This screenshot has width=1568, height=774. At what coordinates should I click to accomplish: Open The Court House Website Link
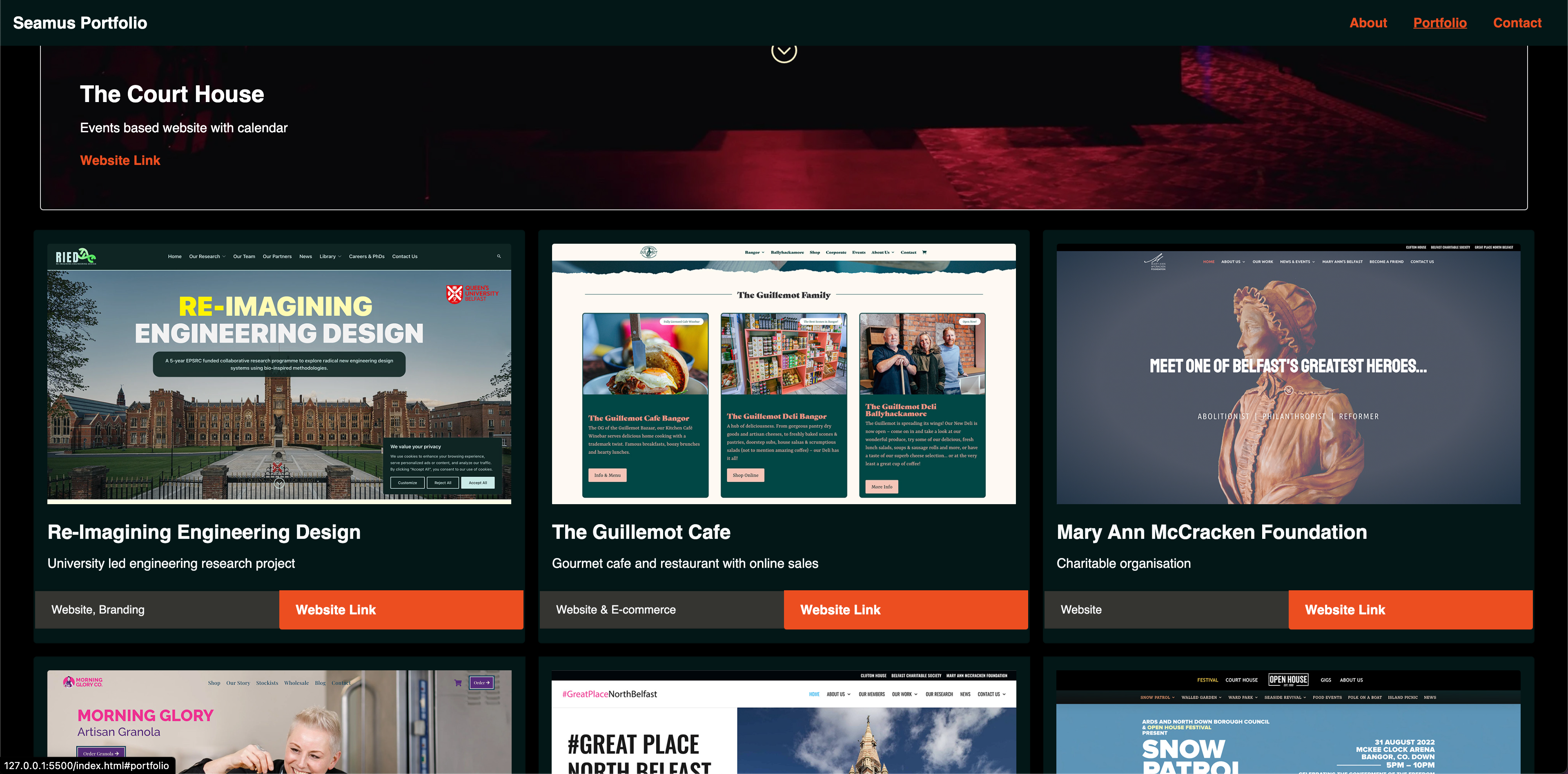(120, 160)
